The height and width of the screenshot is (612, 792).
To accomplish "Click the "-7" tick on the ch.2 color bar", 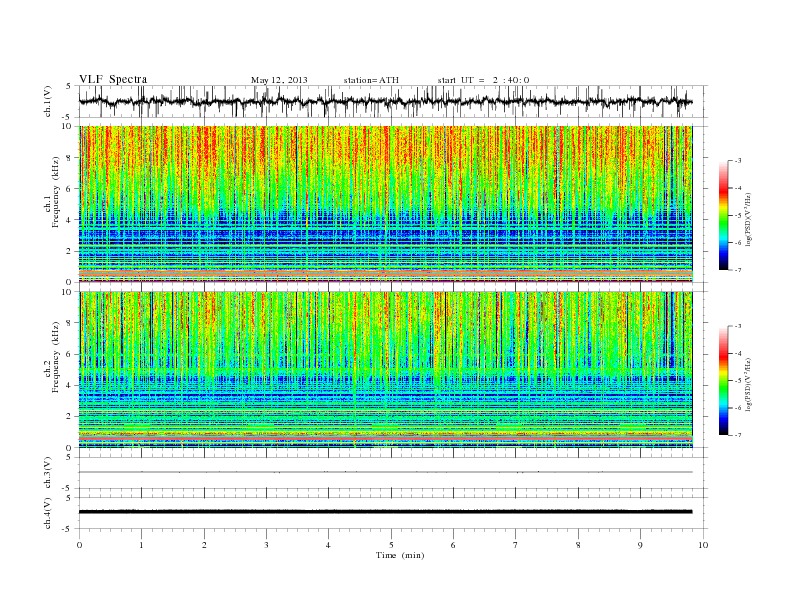I will 738,435.
